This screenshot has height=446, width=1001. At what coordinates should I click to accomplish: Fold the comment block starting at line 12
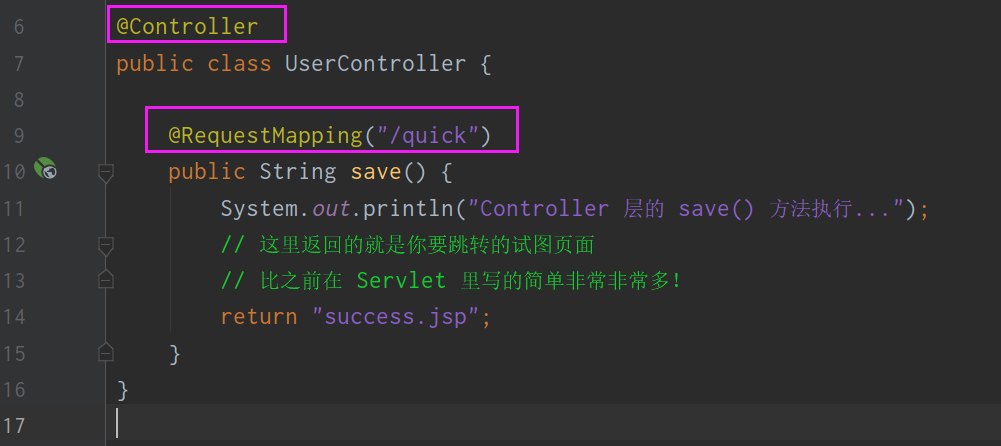tap(105, 244)
